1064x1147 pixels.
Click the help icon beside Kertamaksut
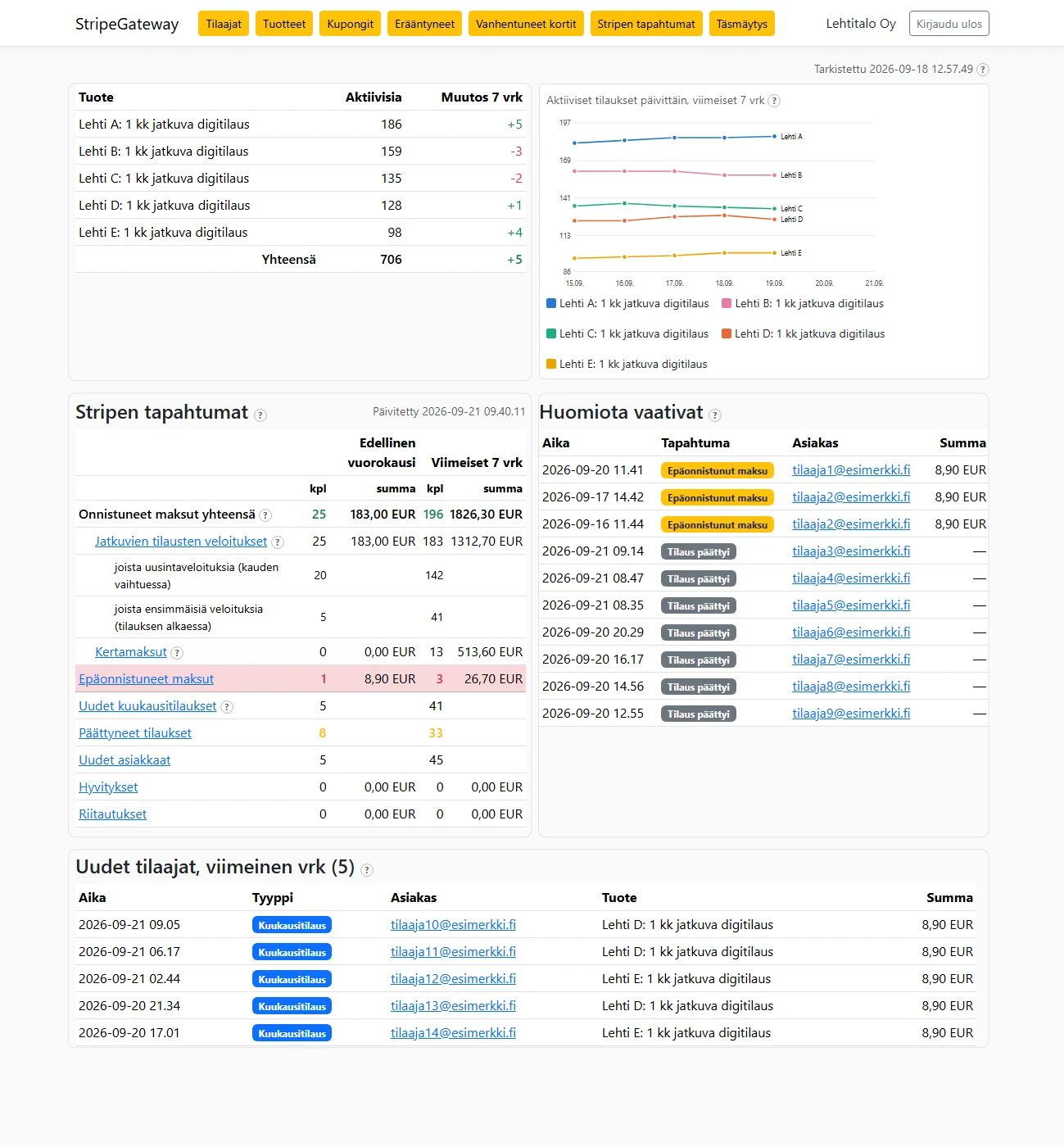(x=177, y=653)
